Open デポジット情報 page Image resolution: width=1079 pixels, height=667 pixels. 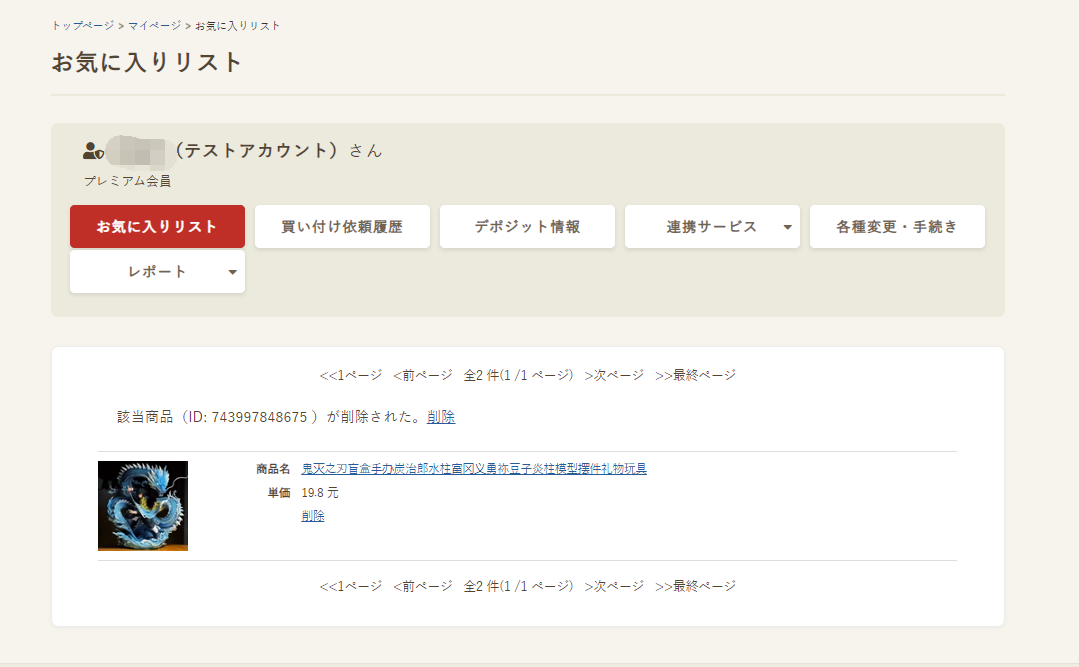point(527,226)
